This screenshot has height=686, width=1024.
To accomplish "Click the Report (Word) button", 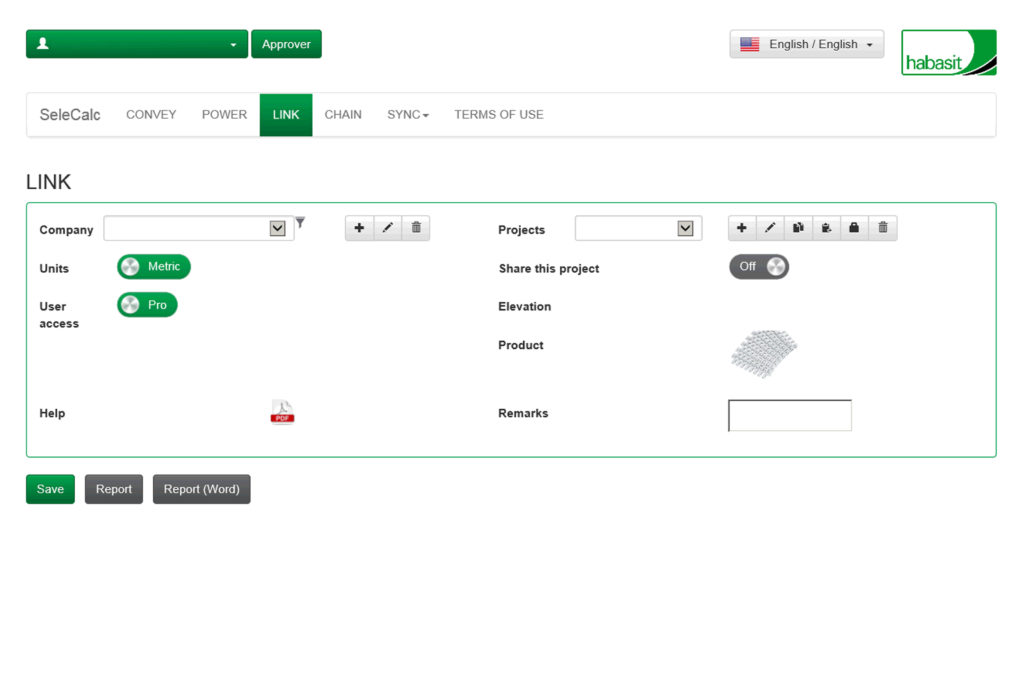I will (x=201, y=489).
